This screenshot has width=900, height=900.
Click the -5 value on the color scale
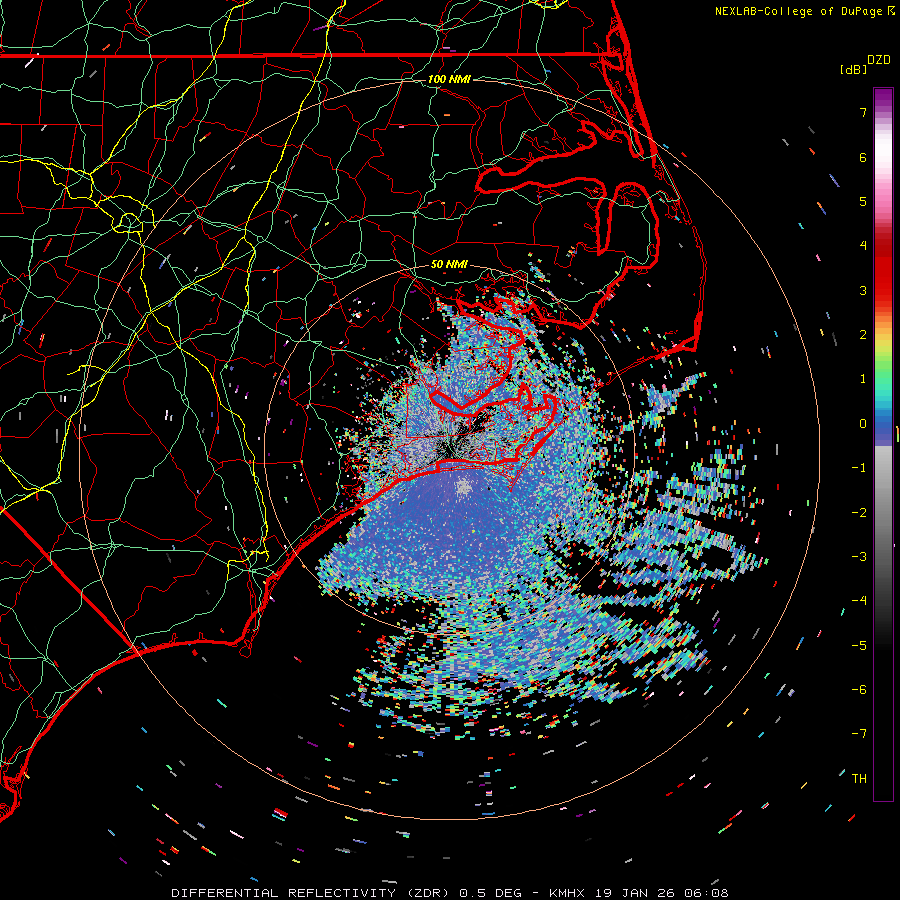pos(859,646)
